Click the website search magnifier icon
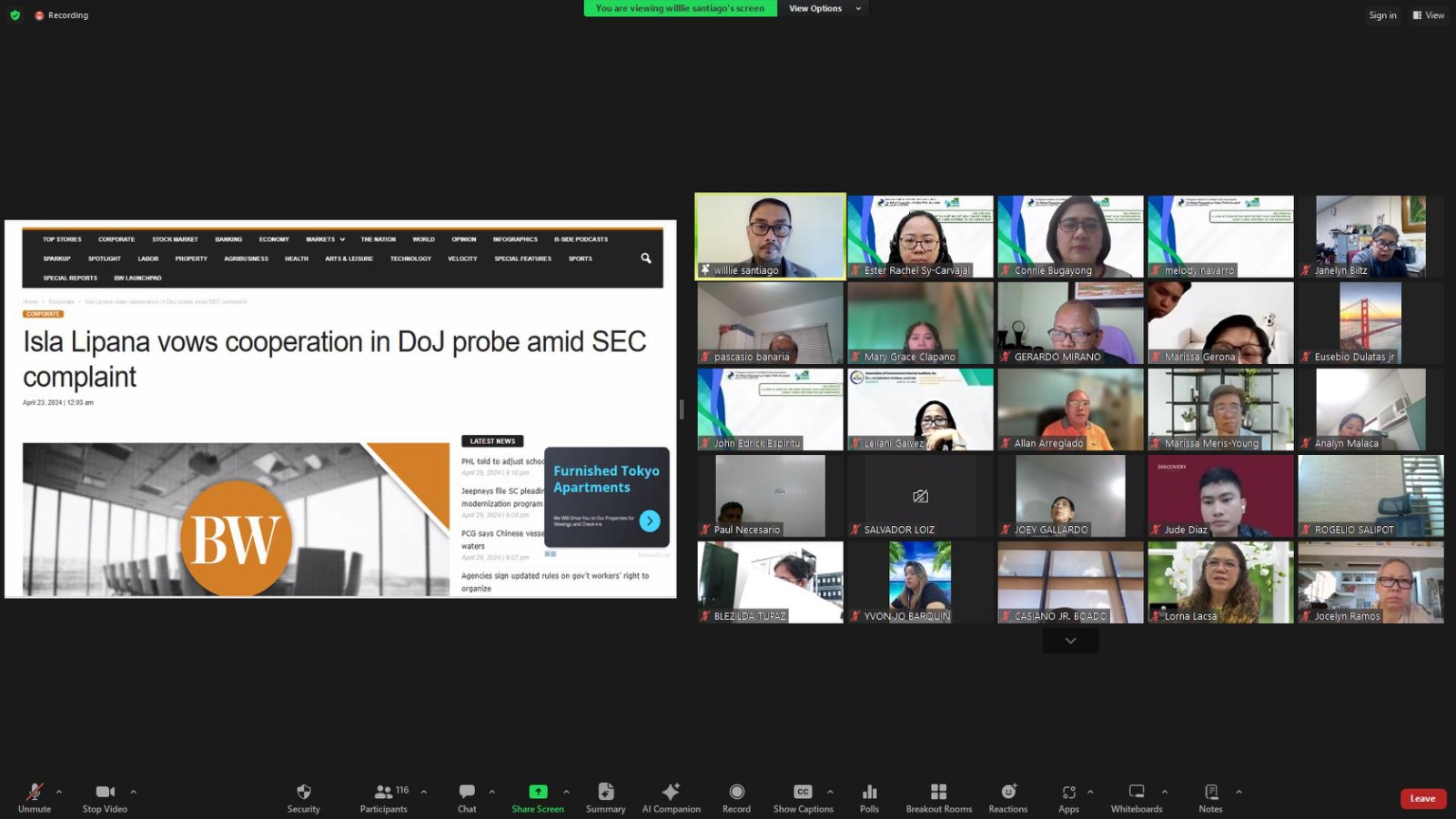Screen dimensions: 1456x819 (x=646, y=258)
